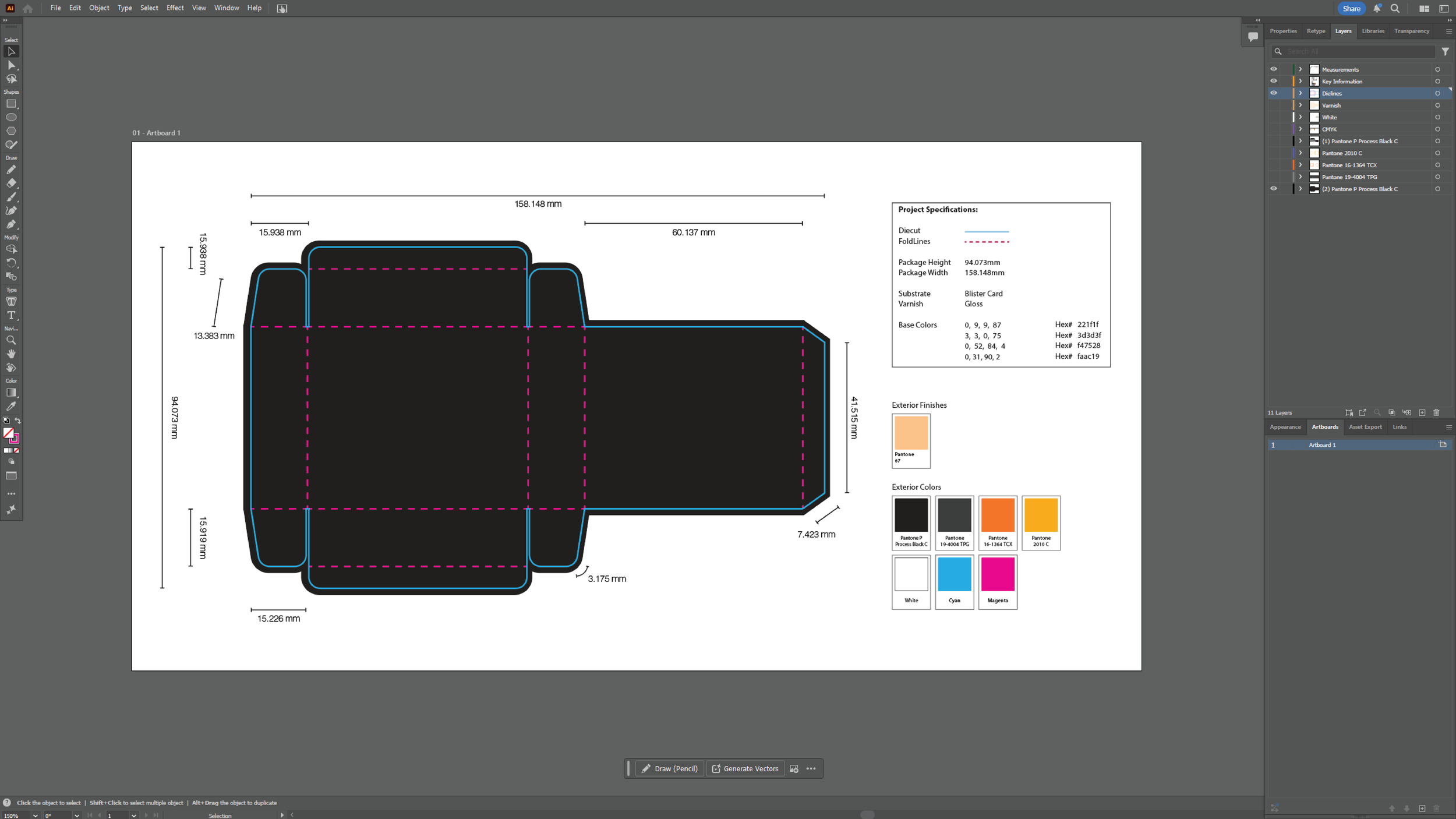Switch to the Properties tab
Image resolution: width=1456 pixels, height=819 pixels.
pos(1283,31)
